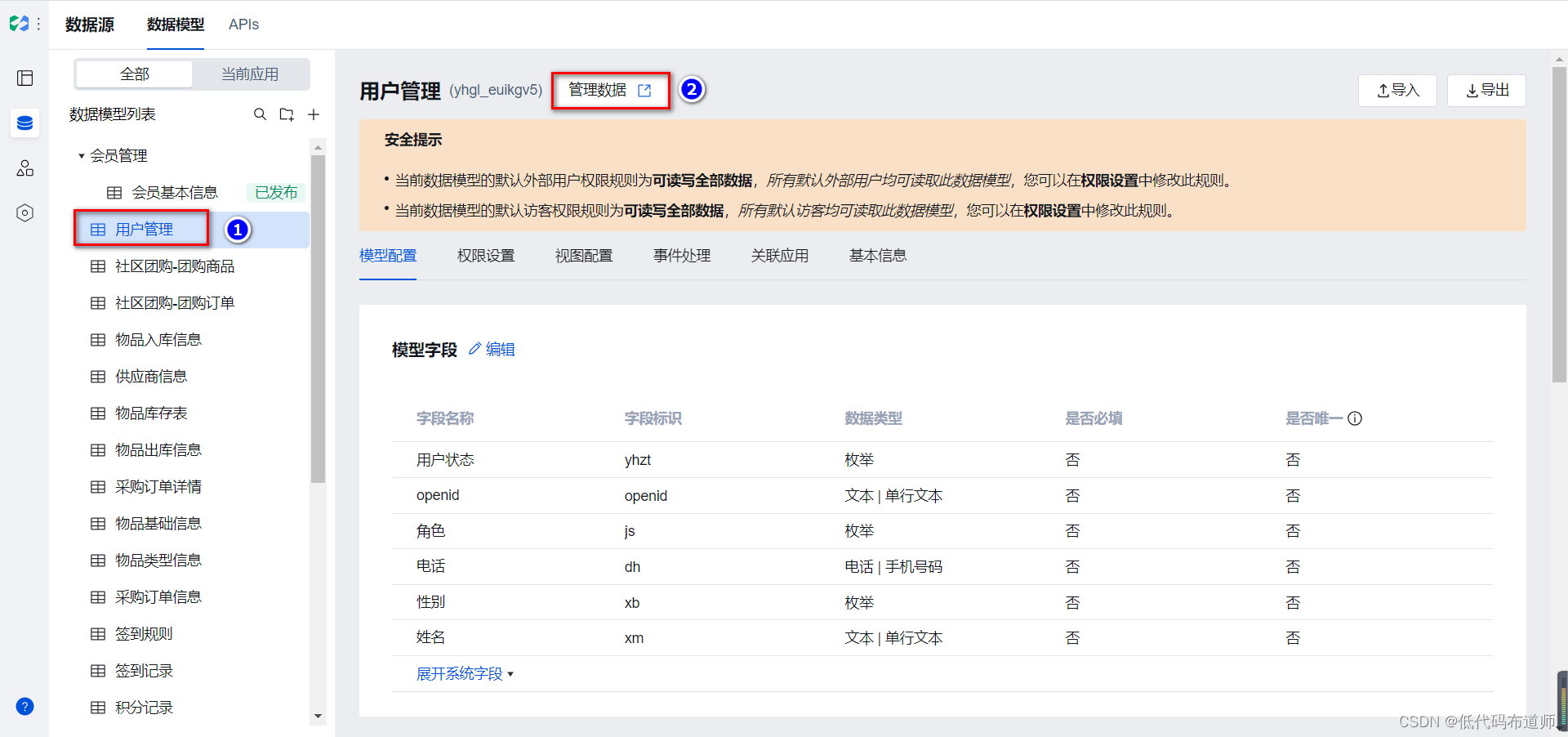Click the main page vertical scrollbar

[1559, 225]
